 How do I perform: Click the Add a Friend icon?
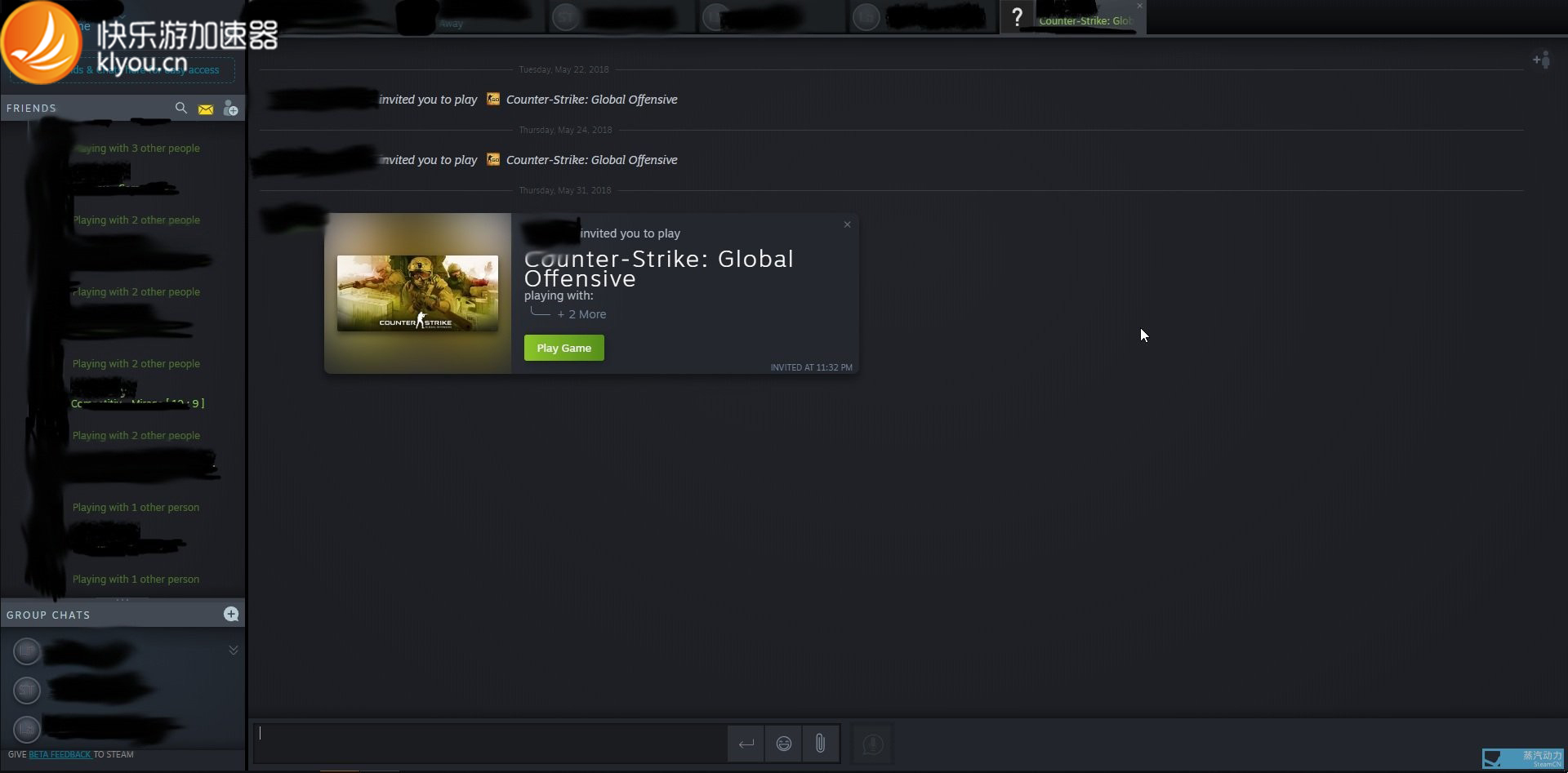[x=231, y=109]
